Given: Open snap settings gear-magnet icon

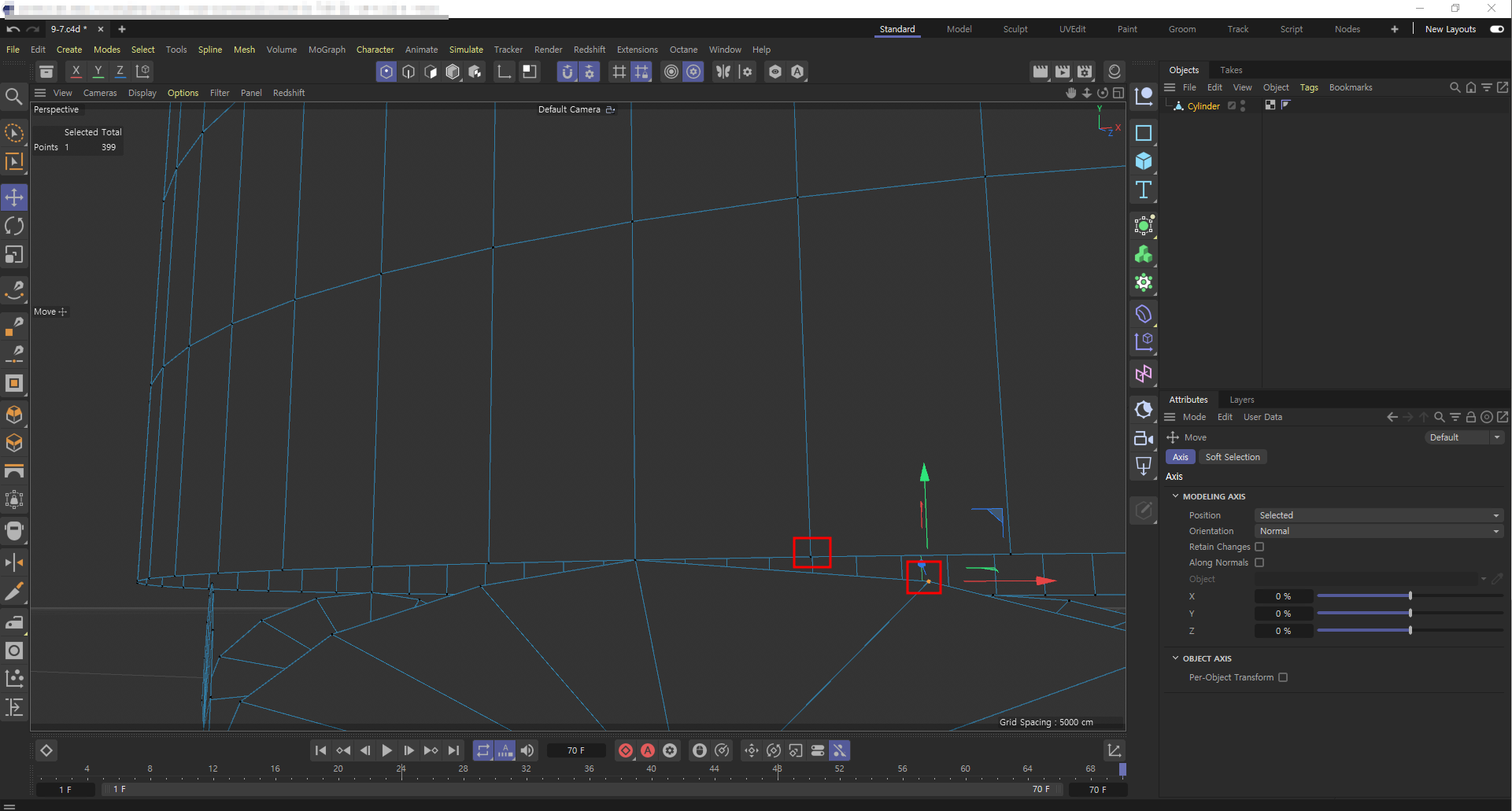Looking at the screenshot, I should click(590, 72).
